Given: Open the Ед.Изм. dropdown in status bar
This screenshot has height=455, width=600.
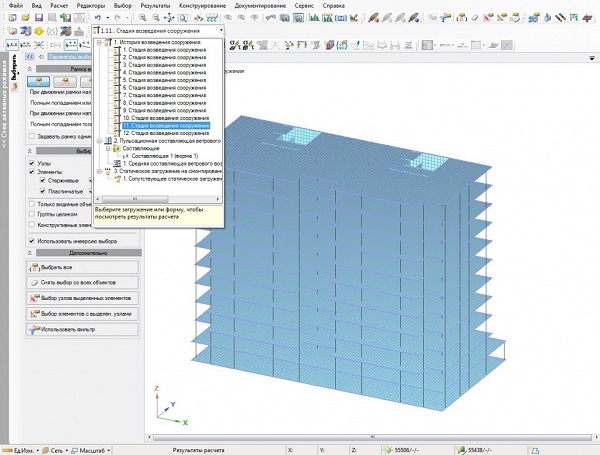Looking at the screenshot, I should [x=22, y=450].
